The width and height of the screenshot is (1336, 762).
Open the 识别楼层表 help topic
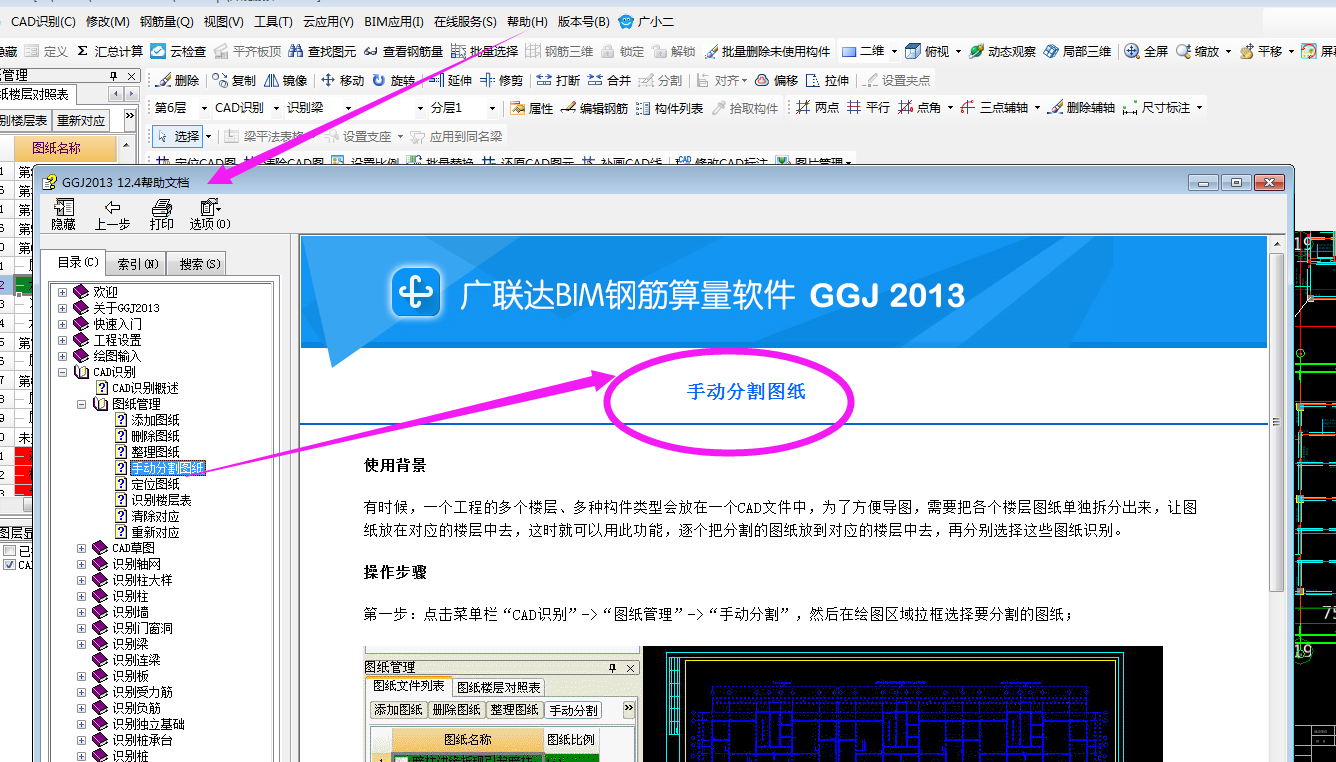click(161, 500)
